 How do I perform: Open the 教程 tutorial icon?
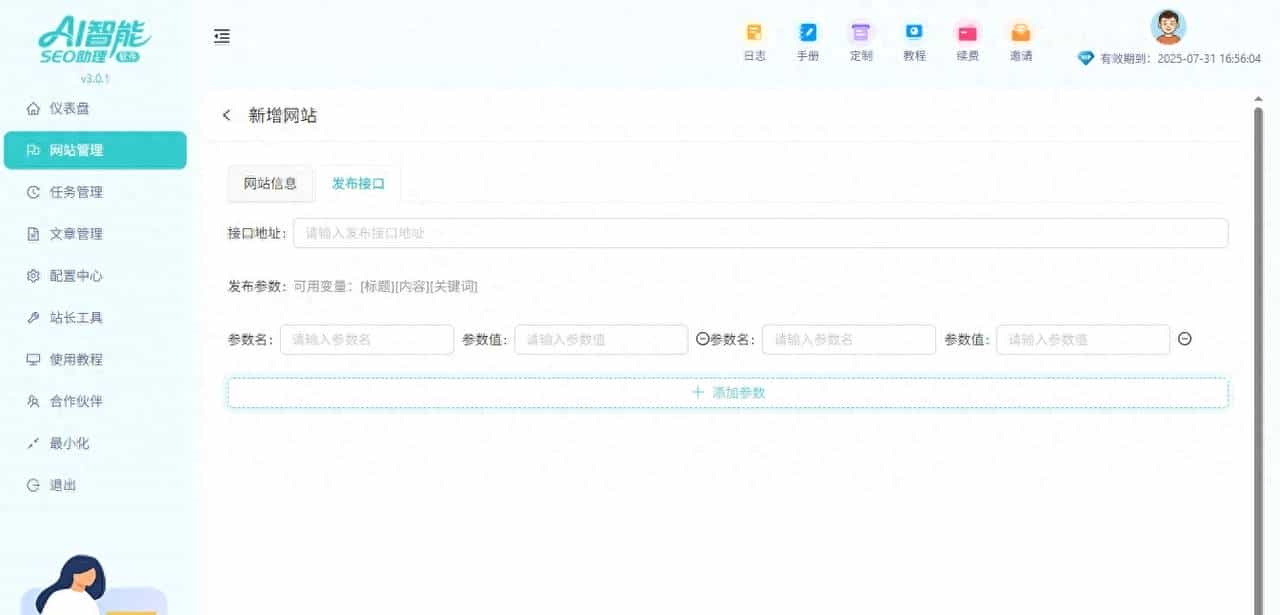coord(914,40)
